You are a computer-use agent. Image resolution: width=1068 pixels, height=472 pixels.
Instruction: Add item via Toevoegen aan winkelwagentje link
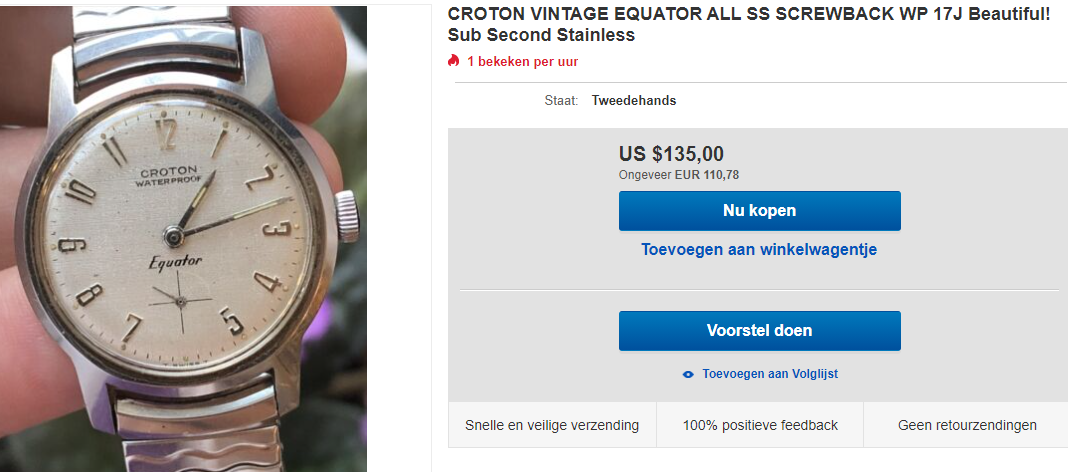(759, 249)
